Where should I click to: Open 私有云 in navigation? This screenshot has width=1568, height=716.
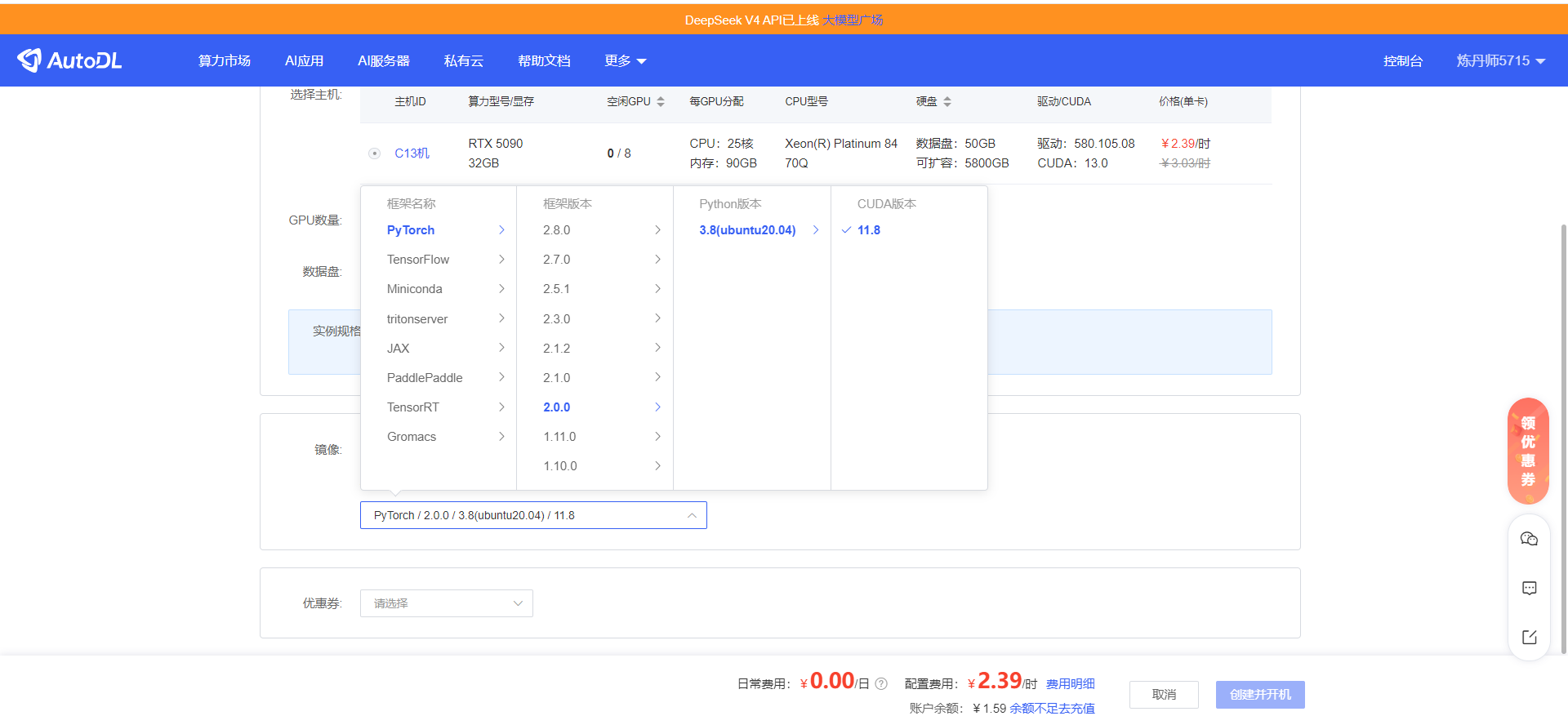point(464,60)
